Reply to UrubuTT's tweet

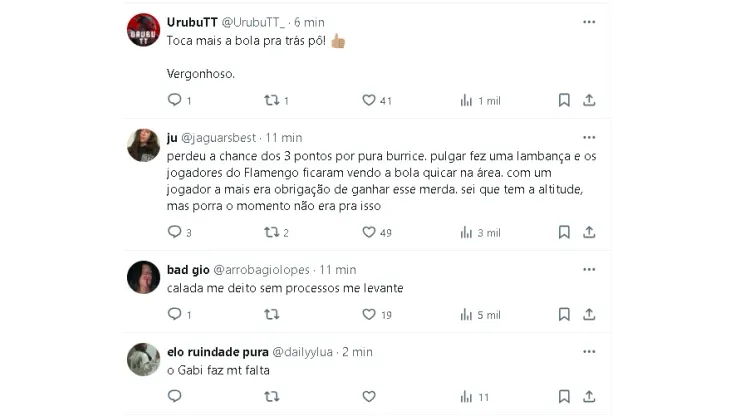(175, 100)
